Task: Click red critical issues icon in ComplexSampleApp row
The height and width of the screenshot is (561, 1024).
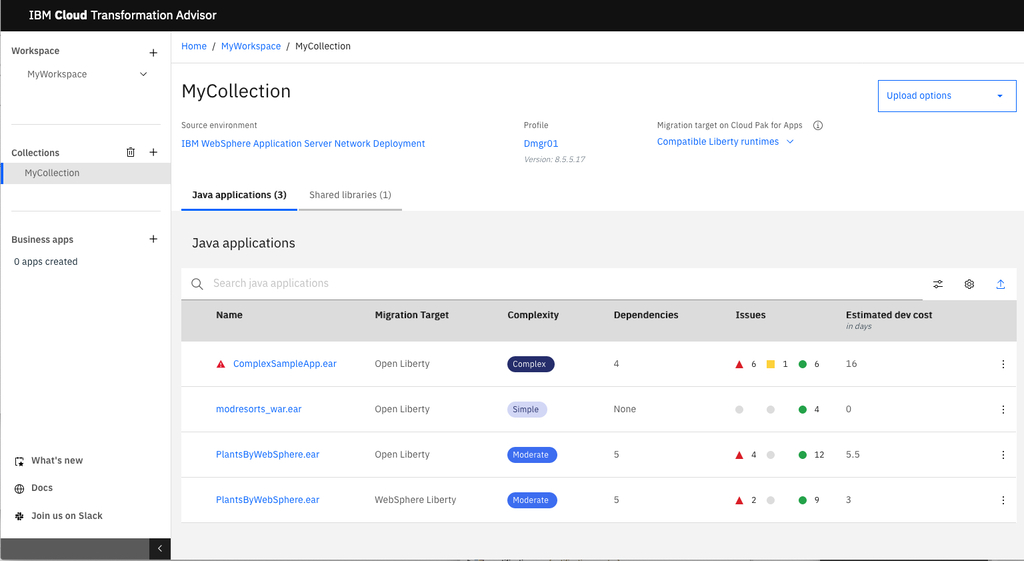Action: (739, 364)
